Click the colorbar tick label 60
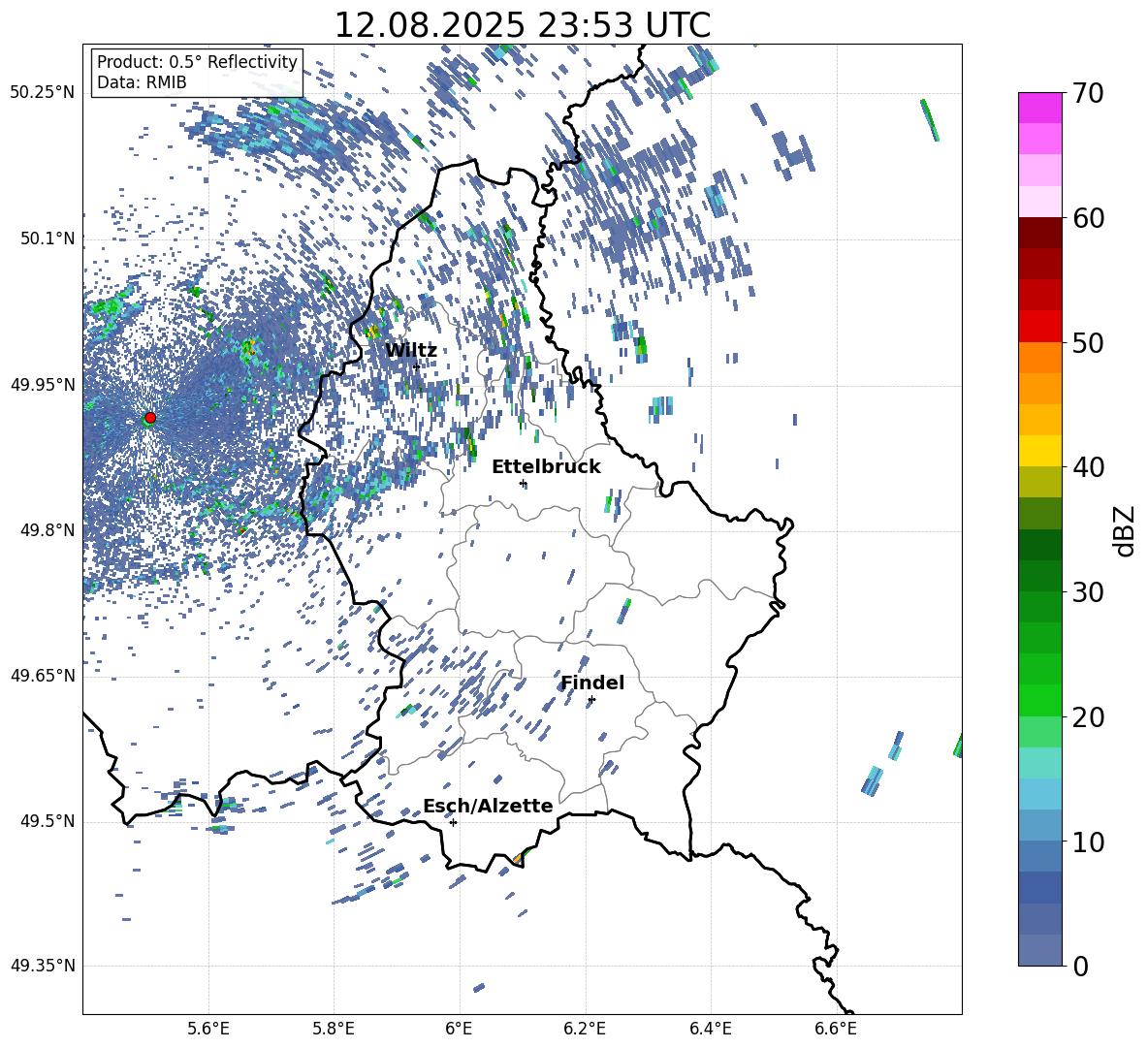1148x1048 pixels. [1087, 218]
